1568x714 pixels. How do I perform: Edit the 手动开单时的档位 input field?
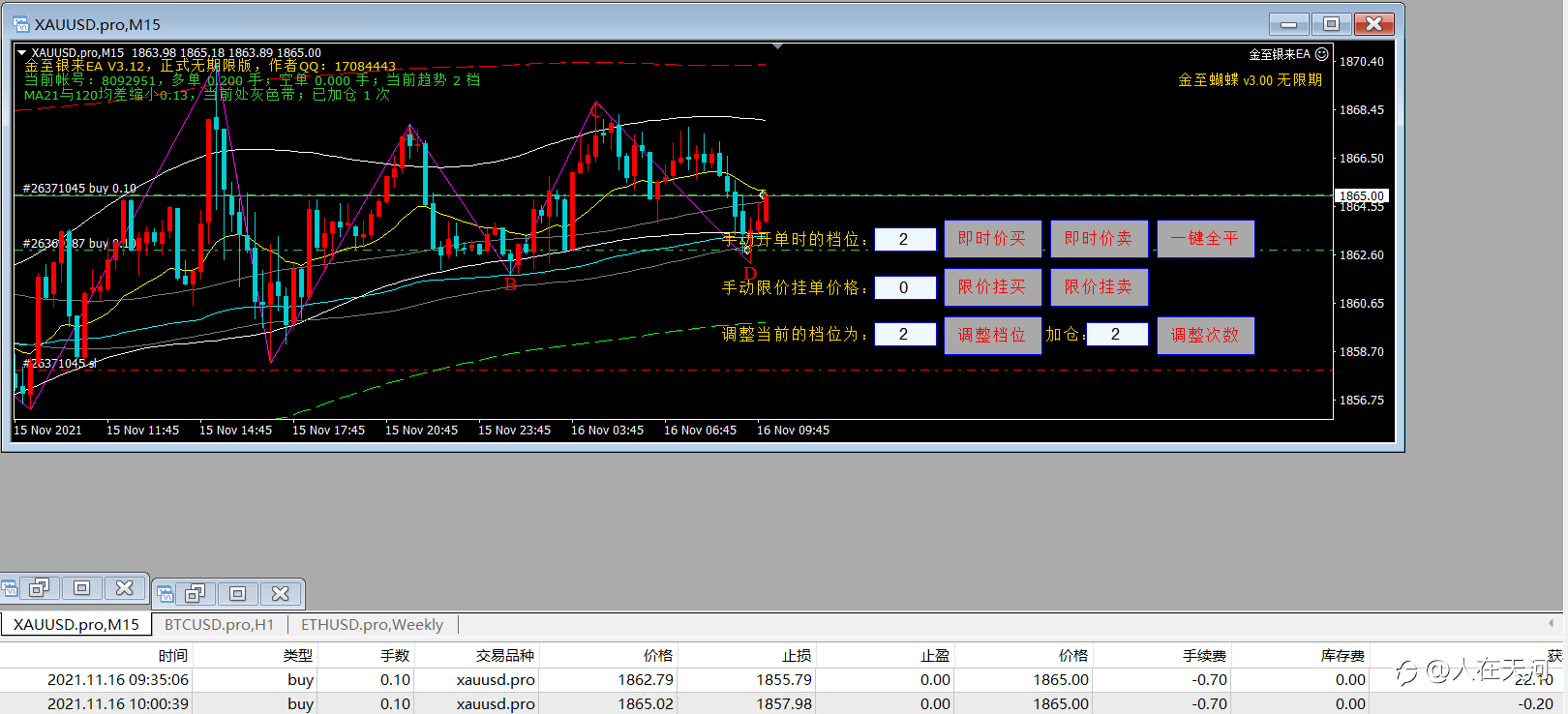905,239
